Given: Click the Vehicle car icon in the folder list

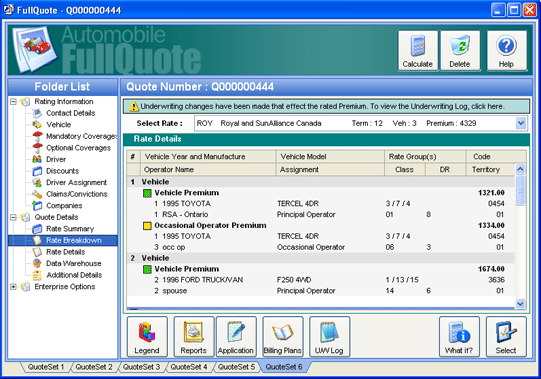Looking at the screenshot, I should click(37, 125).
